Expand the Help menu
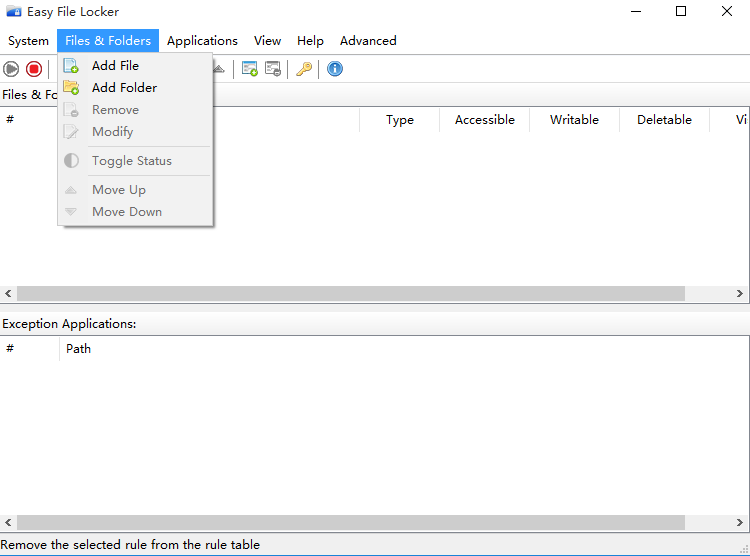750x556 pixels. click(310, 41)
